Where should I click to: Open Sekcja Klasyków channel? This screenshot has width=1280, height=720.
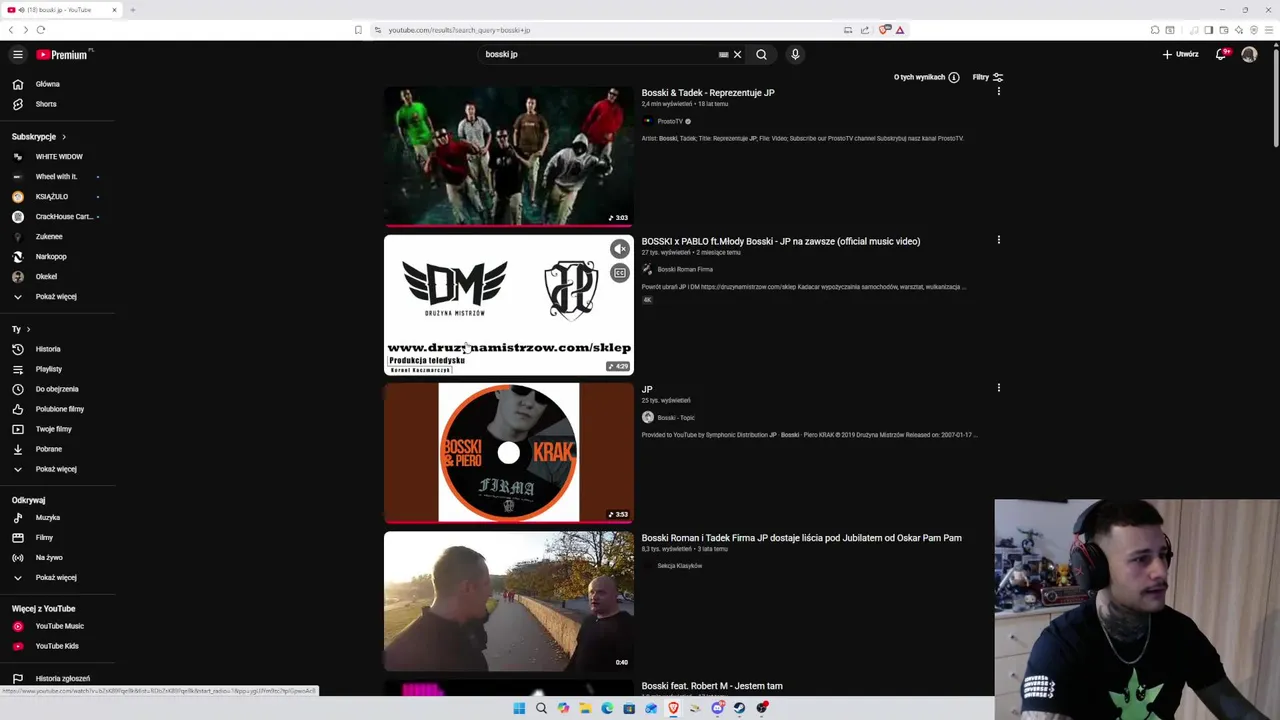tap(679, 566)
